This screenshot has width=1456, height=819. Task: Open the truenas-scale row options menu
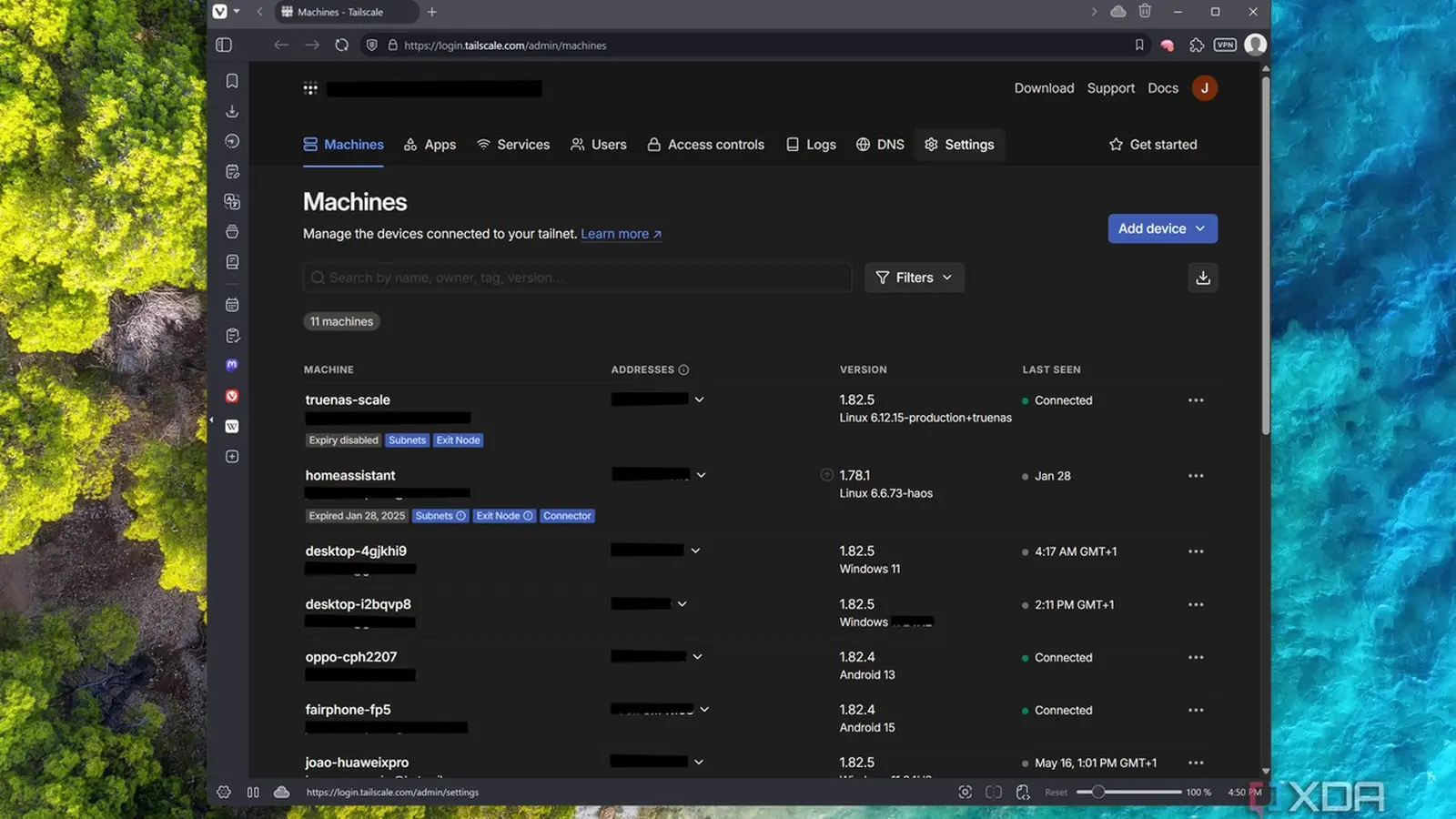1196,400
